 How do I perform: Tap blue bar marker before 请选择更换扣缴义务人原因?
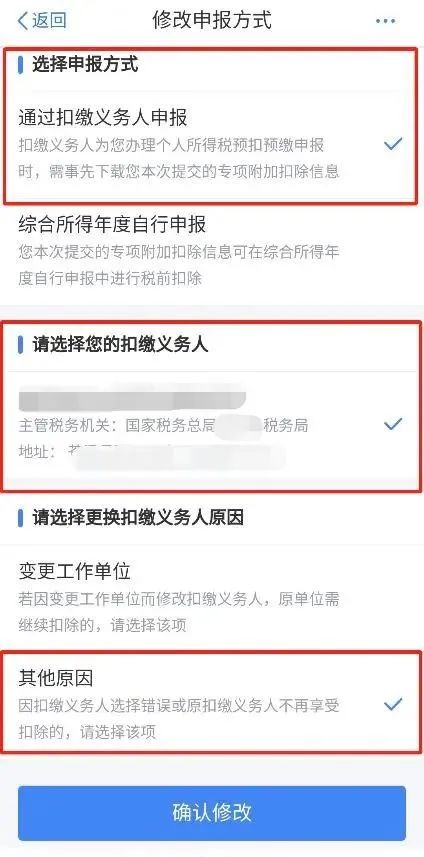[x=20, y=517]
